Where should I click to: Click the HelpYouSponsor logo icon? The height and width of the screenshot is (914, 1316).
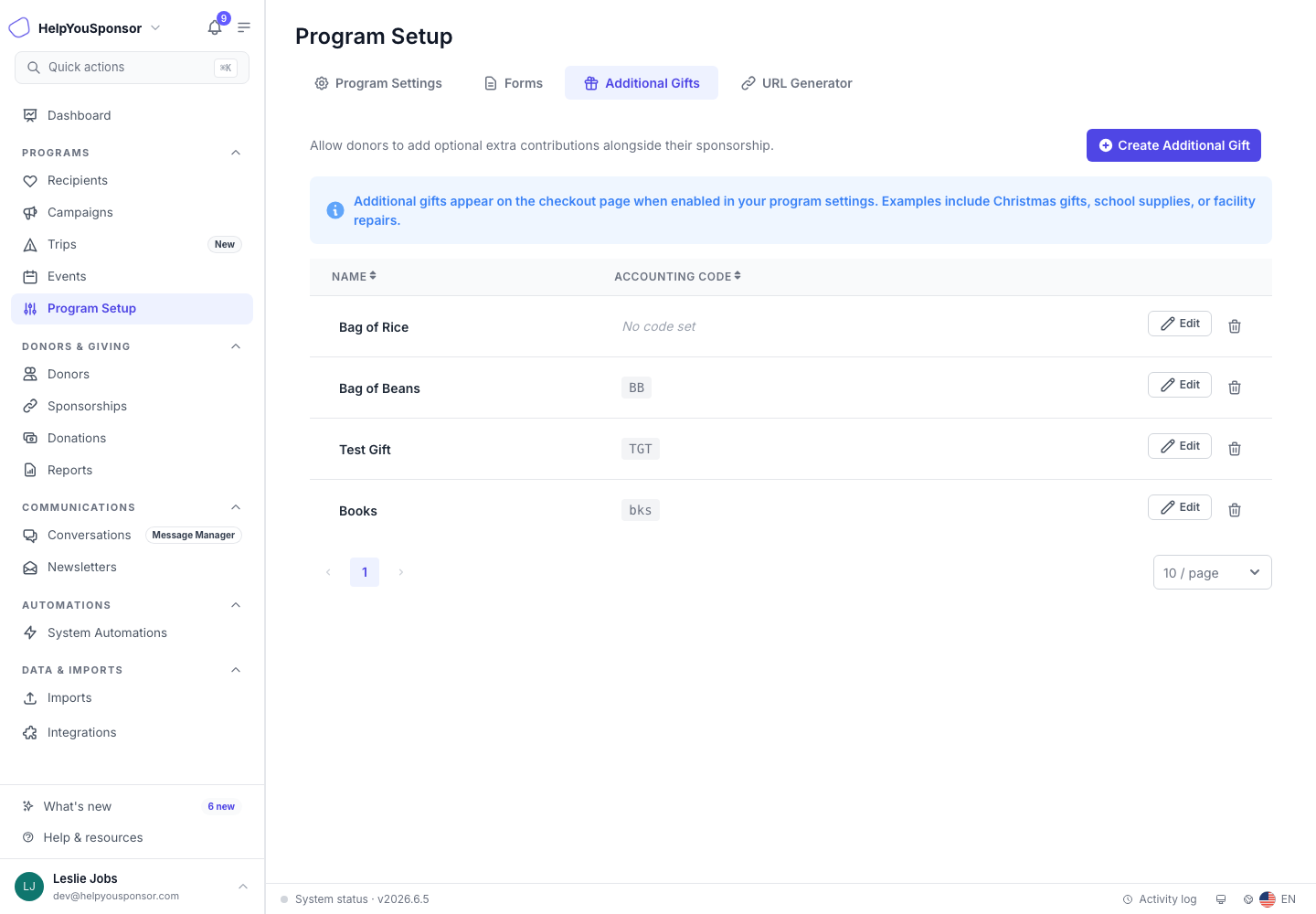[x=19, y=27]
